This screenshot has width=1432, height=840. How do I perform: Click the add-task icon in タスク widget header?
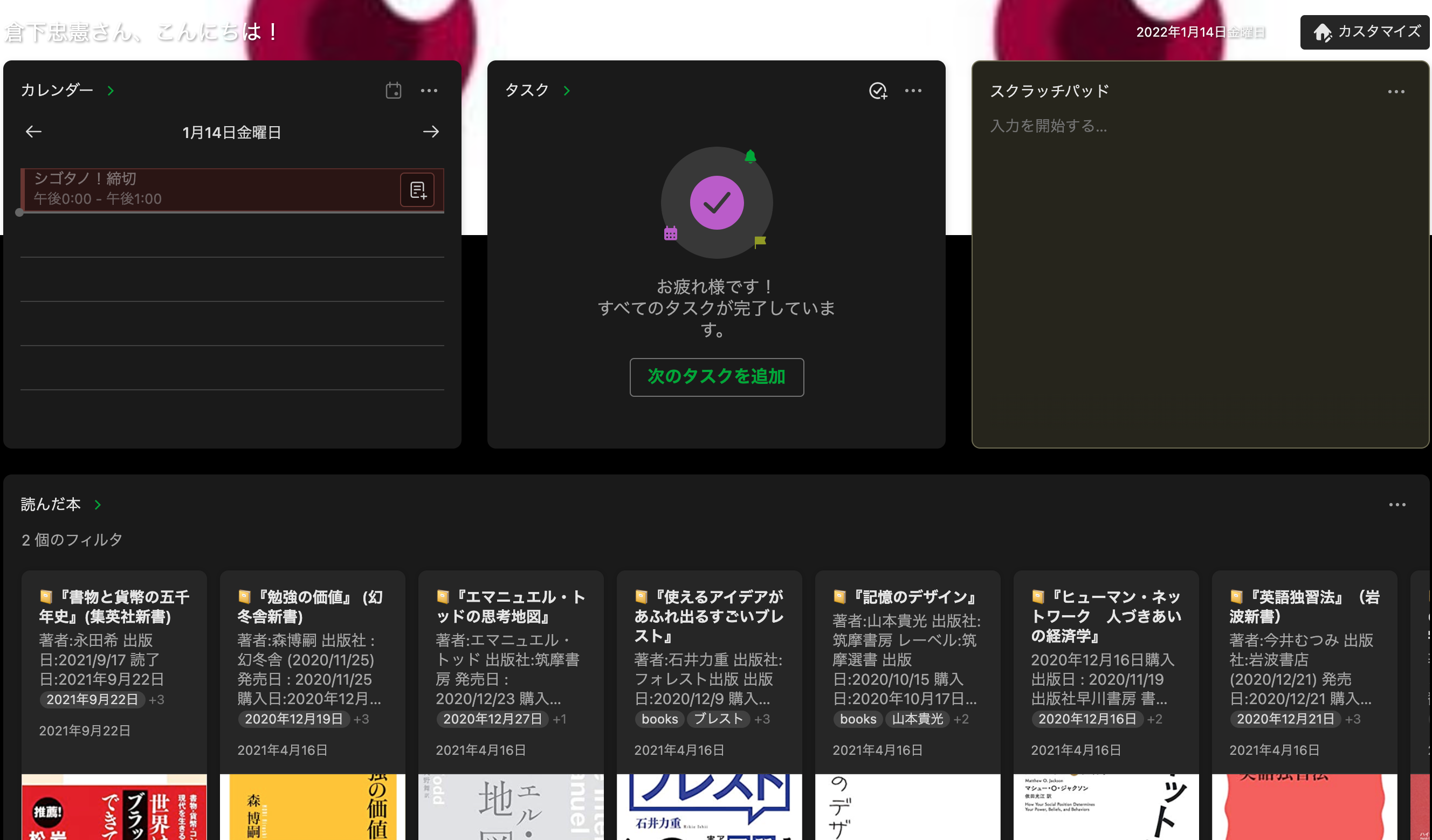point(878,91)
